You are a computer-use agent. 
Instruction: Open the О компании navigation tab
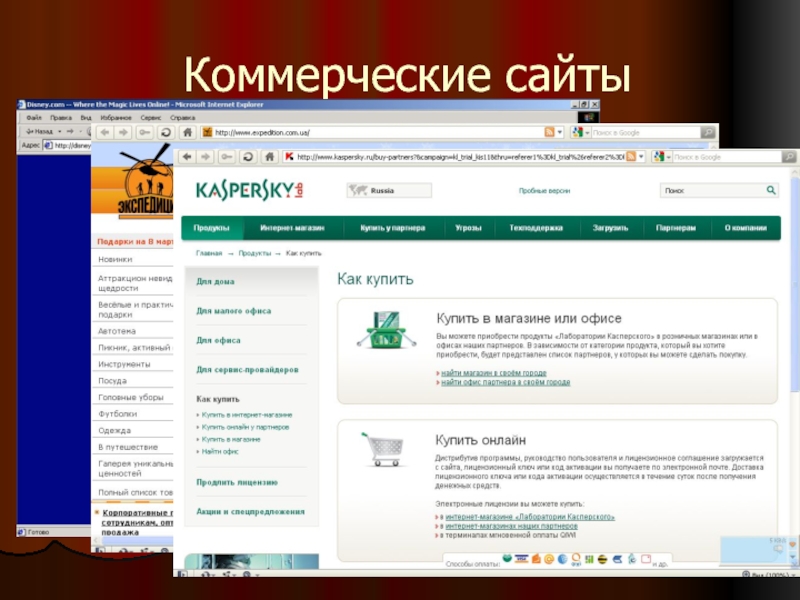tap(745, 228)
